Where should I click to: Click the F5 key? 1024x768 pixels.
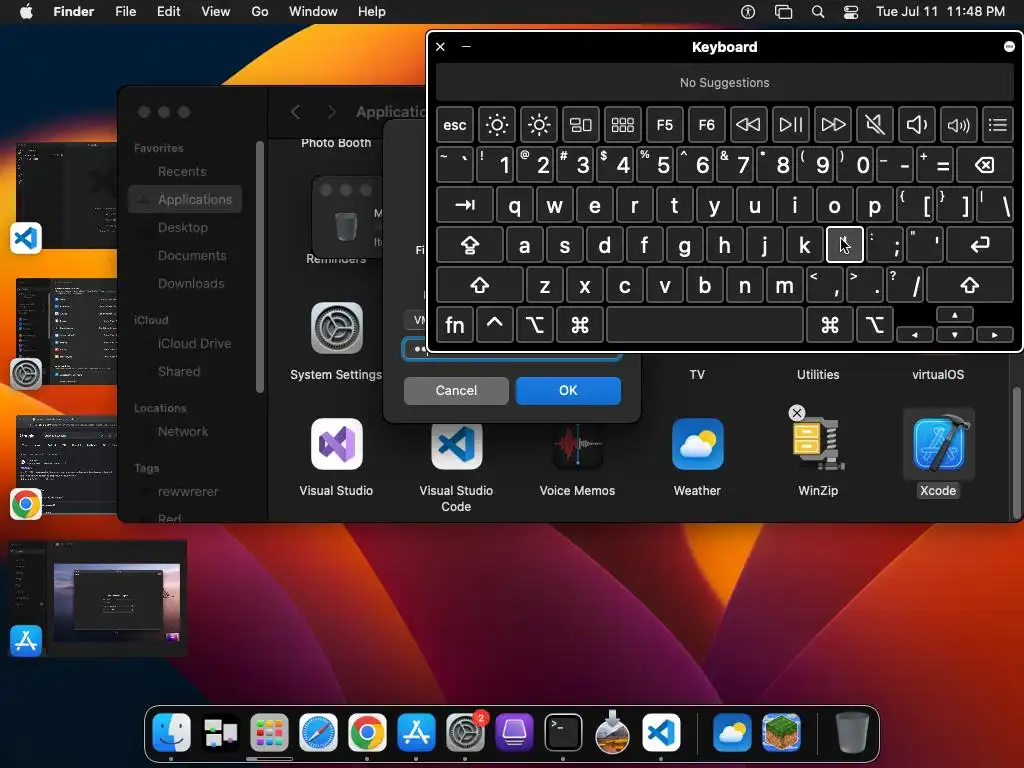coord(665,125)
